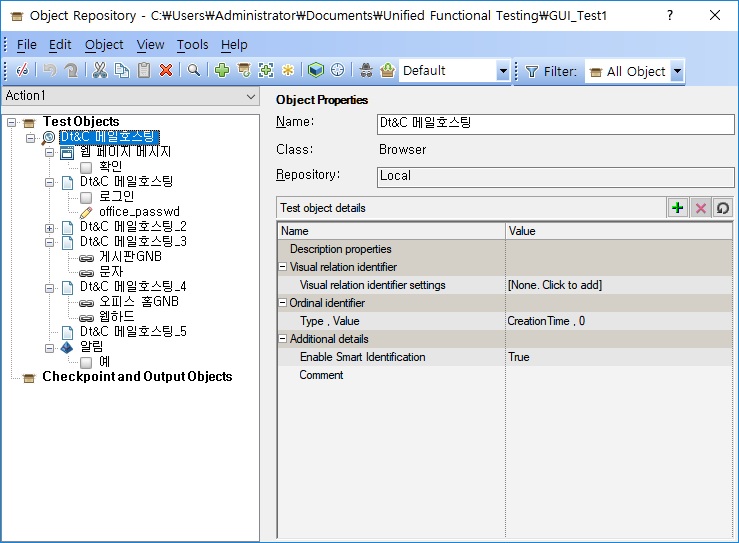The image size is (739, 543).
Task: Open the View menu
Action: pos(150,45)
